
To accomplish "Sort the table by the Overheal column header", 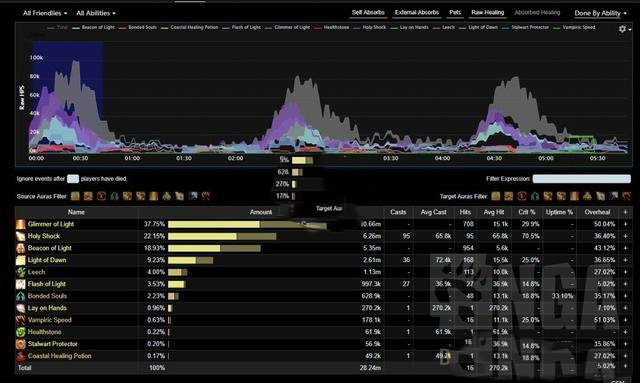I will (597, 212).
